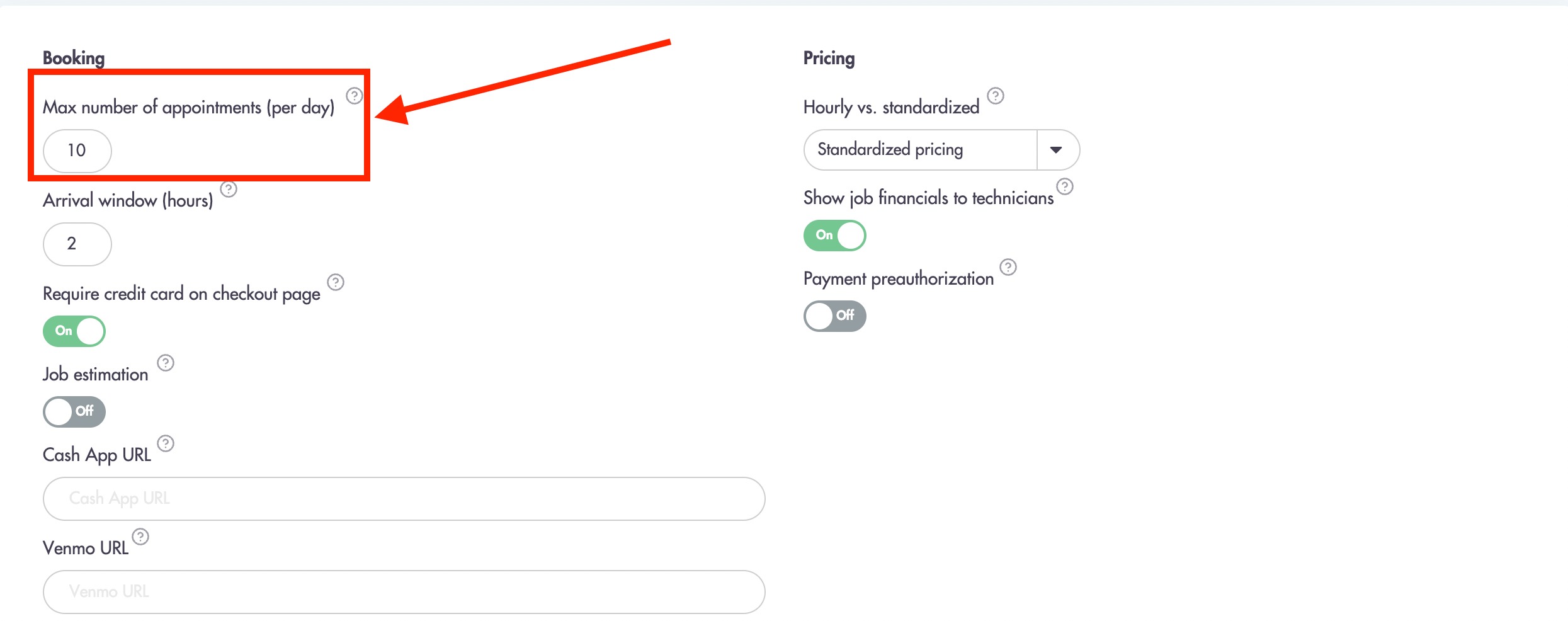
Task: Click the max appointments per day field
Action: tap(77, 151)
